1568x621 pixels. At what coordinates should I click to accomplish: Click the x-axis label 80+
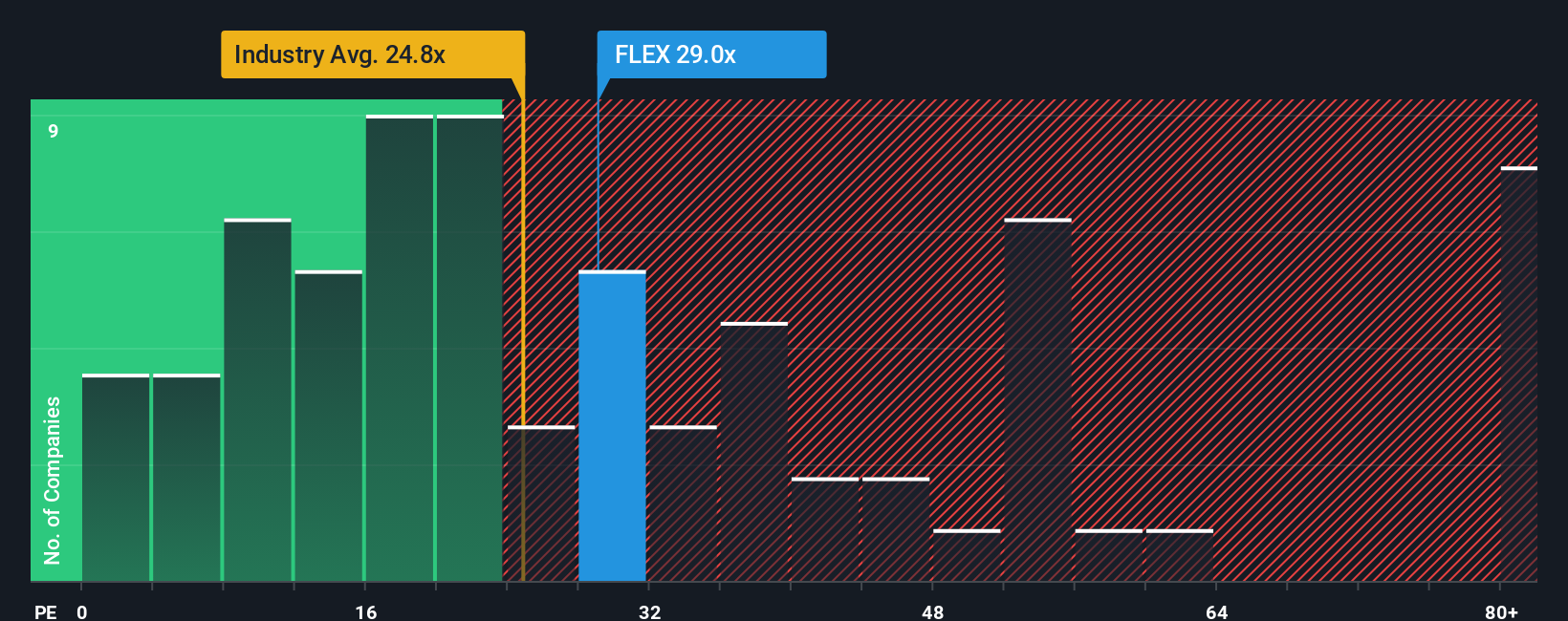(x=1501, y=611)
